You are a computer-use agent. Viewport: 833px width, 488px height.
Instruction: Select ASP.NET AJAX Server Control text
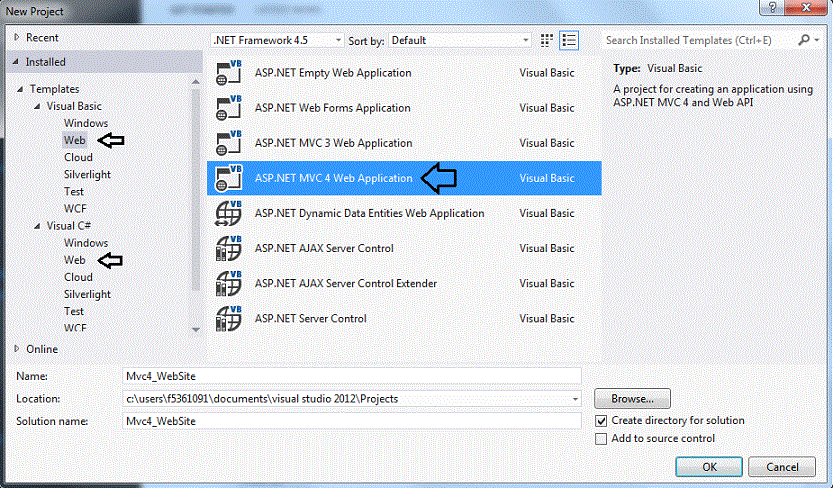tap(324, 248)
